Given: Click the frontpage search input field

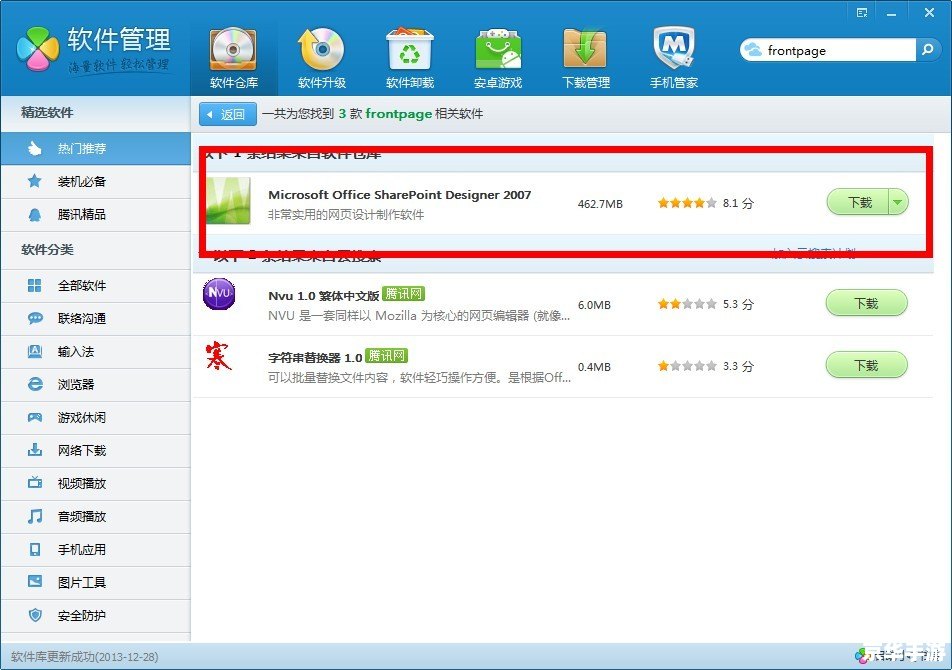Looking at the screenshot, I should point(838,50).
